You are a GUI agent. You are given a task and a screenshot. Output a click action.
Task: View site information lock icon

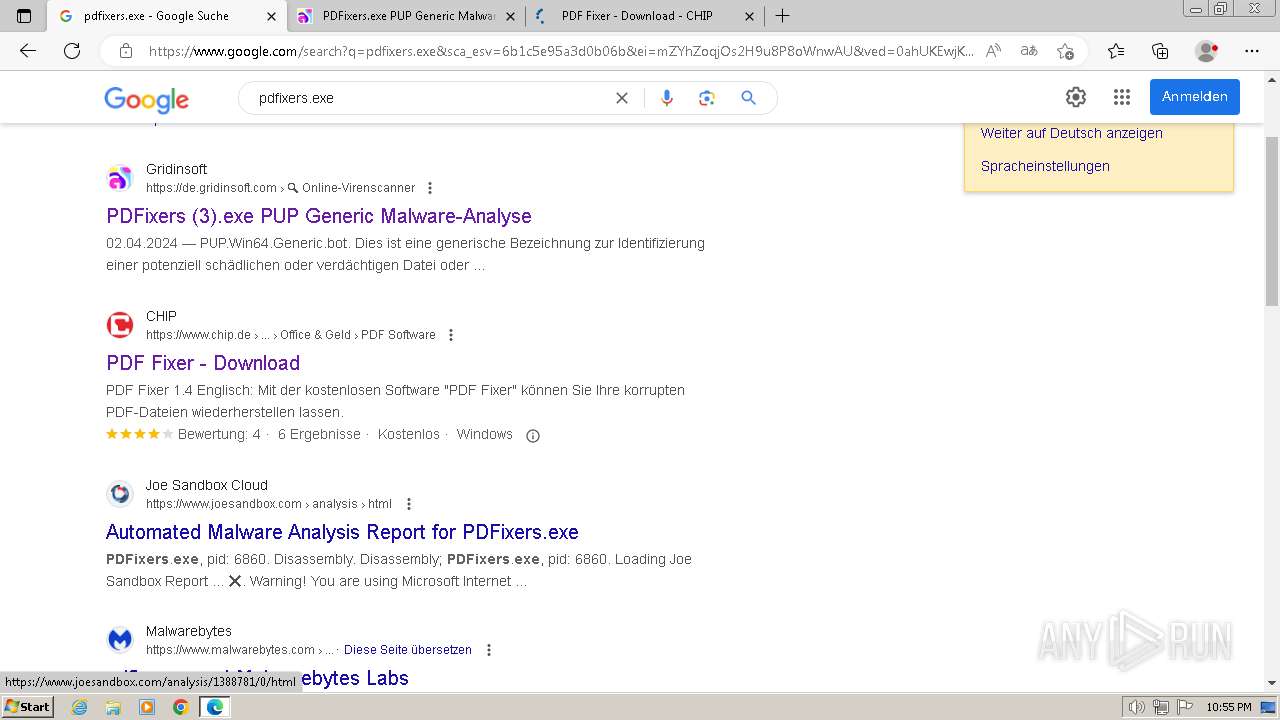tap(126, 51)
